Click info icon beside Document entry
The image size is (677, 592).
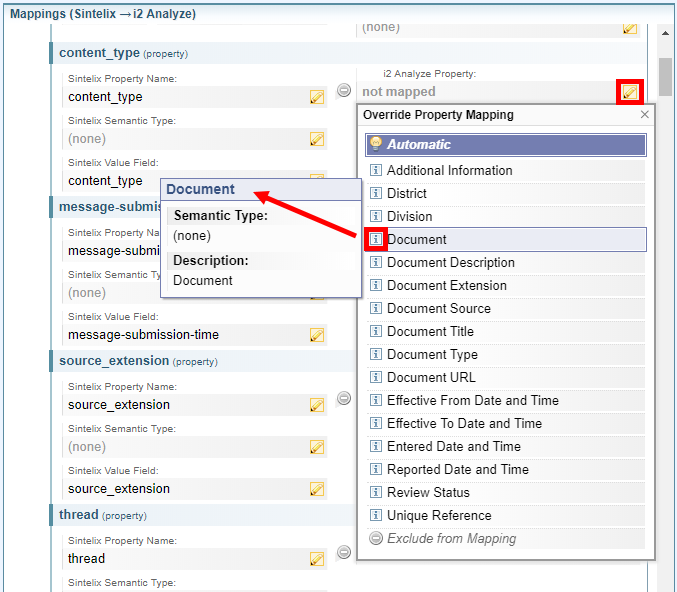376,239
